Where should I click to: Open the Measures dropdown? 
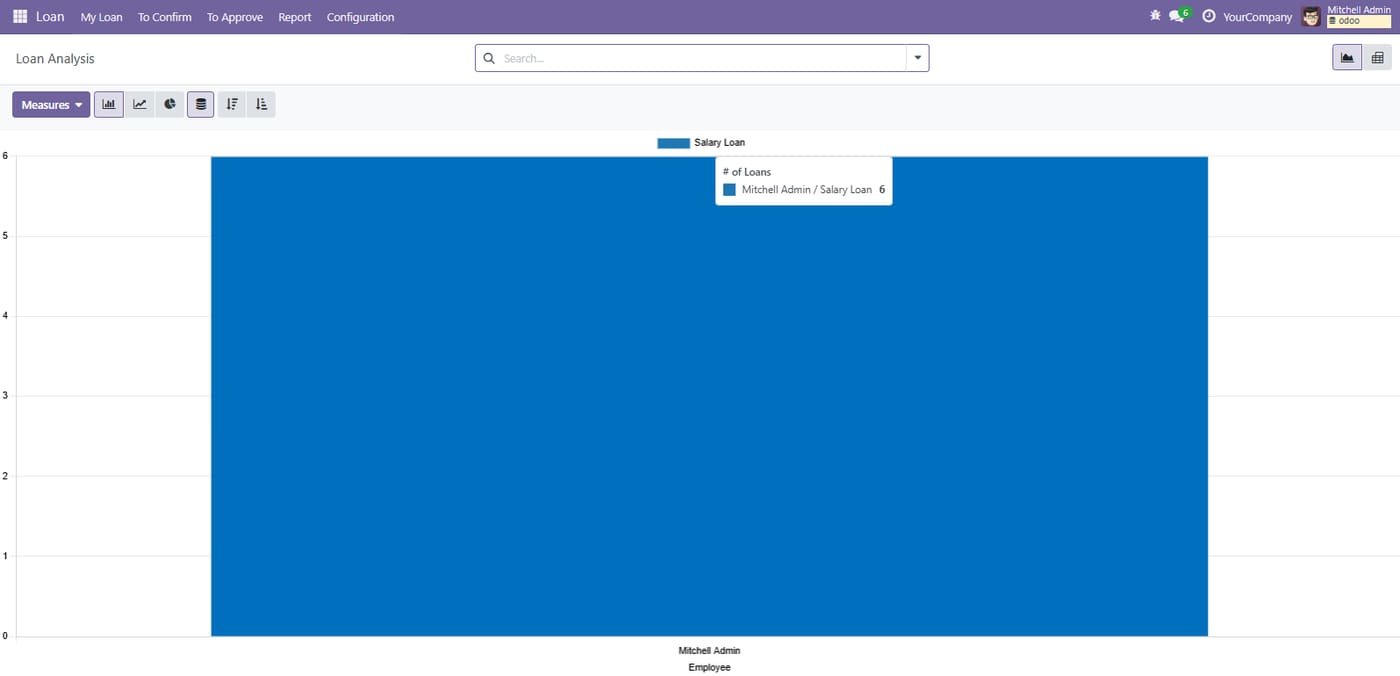tap(51, 104)
